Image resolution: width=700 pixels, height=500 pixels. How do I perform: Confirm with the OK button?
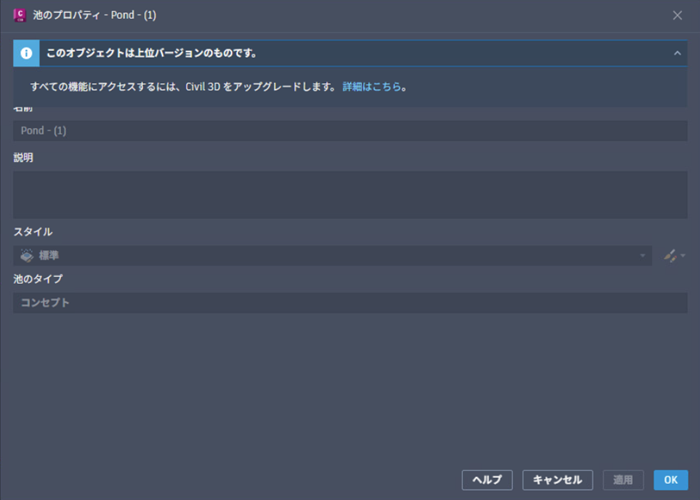671,480
